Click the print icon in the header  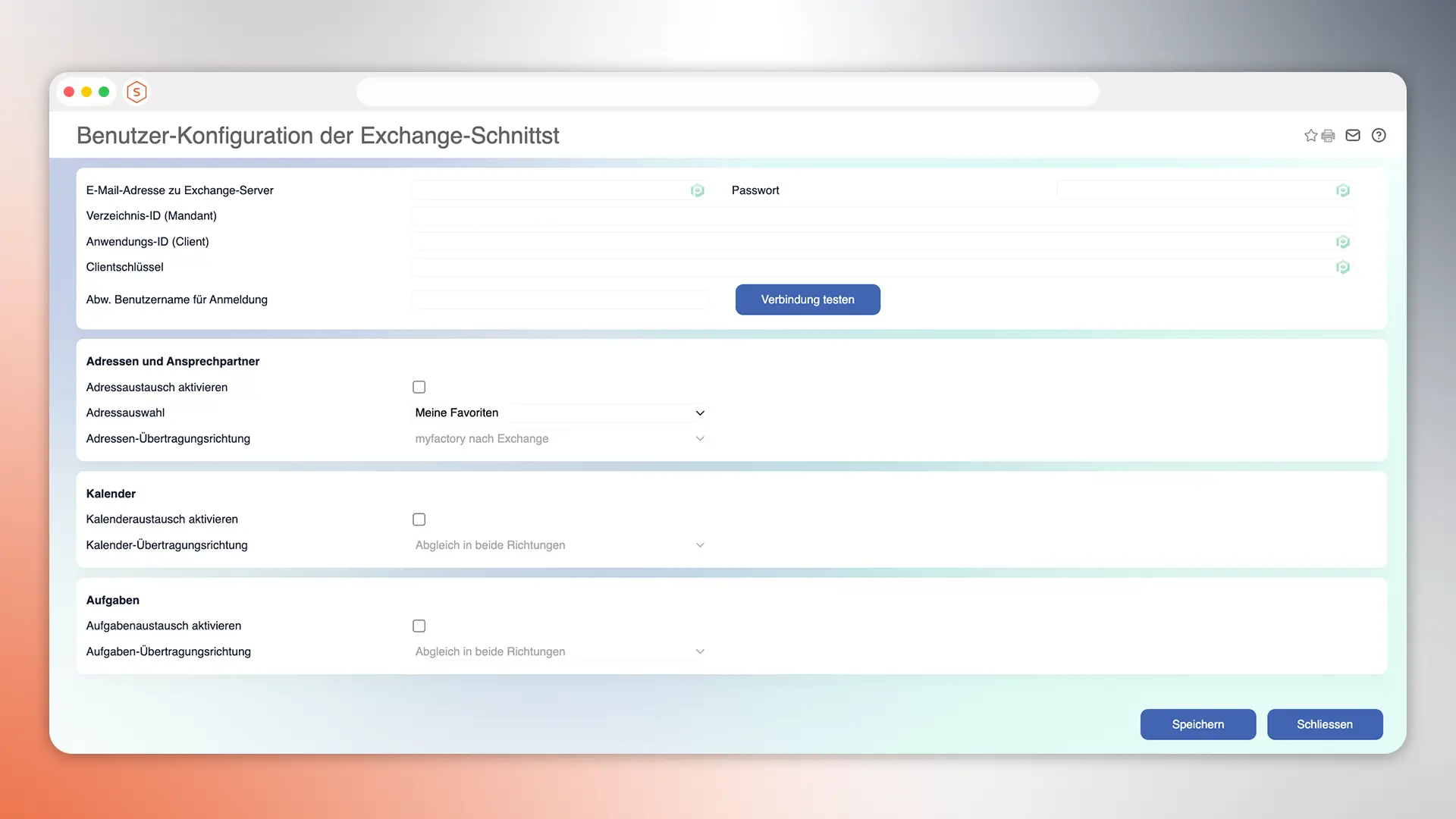[1328, 135]
